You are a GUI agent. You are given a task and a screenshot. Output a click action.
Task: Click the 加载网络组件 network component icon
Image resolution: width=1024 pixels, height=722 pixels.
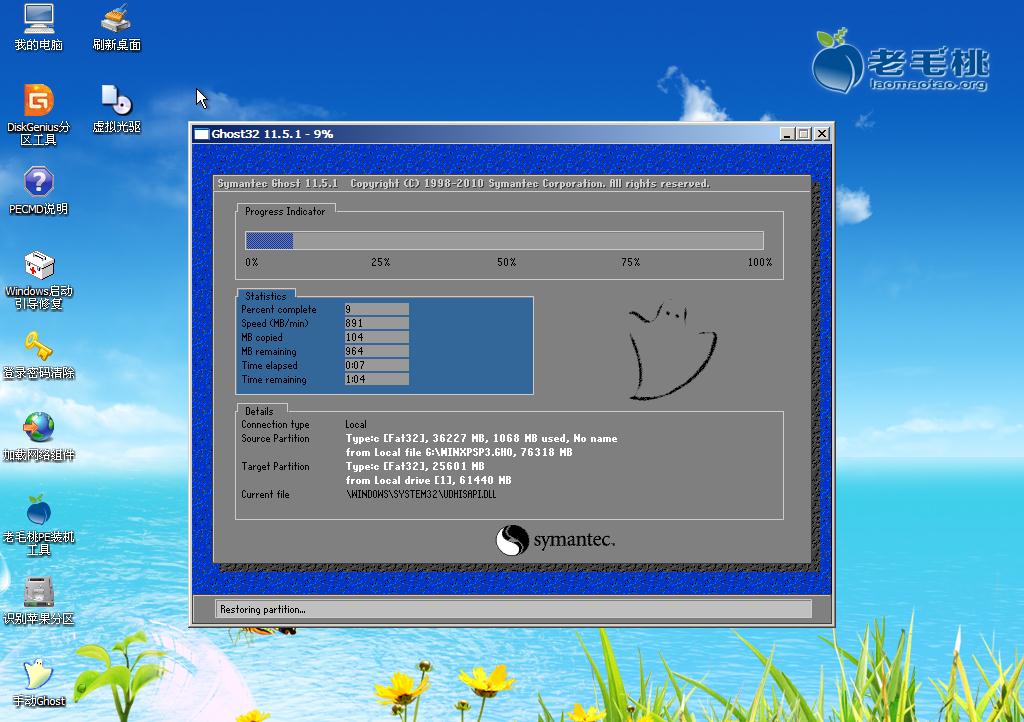pyautogui.click(x=38, y=429)
